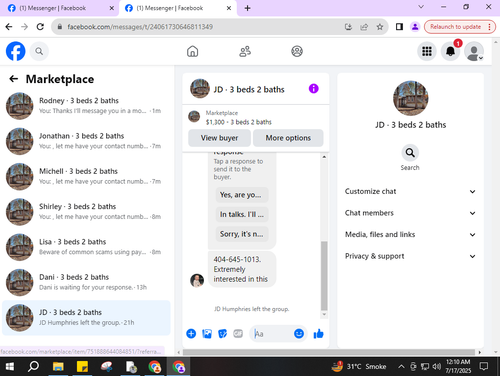
Task: Open conversation info purple icon
Action: 314,89
